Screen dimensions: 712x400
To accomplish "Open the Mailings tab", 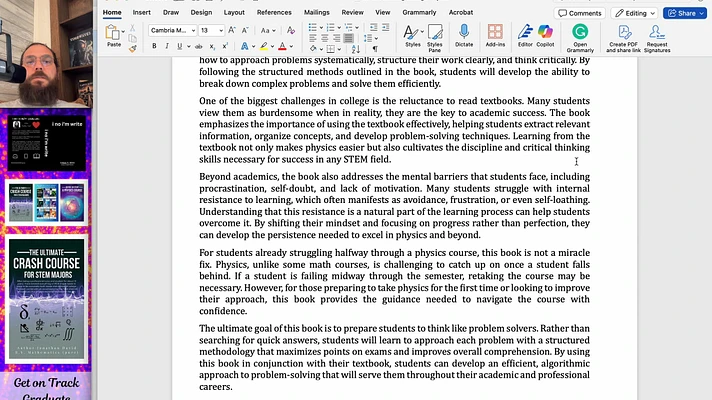I will point(316,12).
